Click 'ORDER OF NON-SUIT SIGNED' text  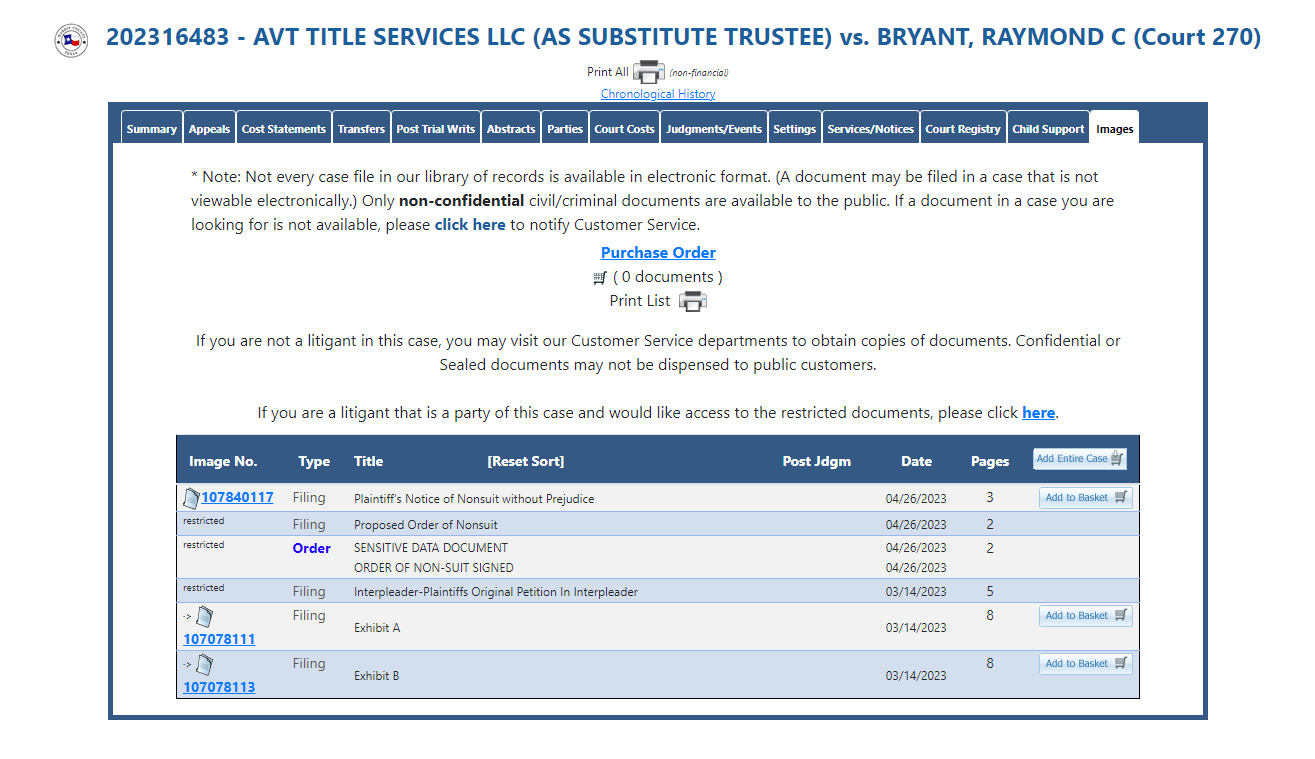434,568
